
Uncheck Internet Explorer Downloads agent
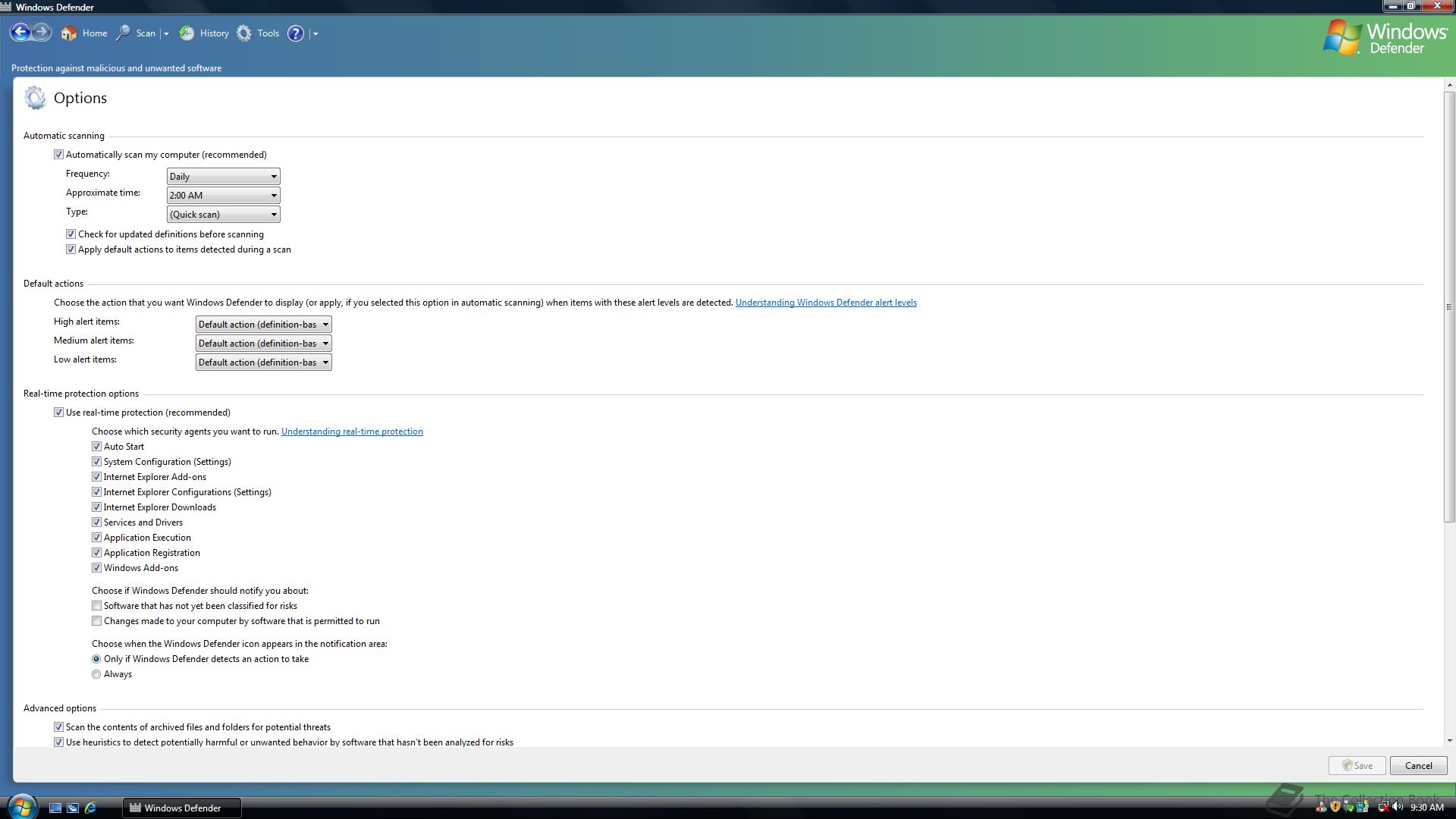(x=96, y=507)
